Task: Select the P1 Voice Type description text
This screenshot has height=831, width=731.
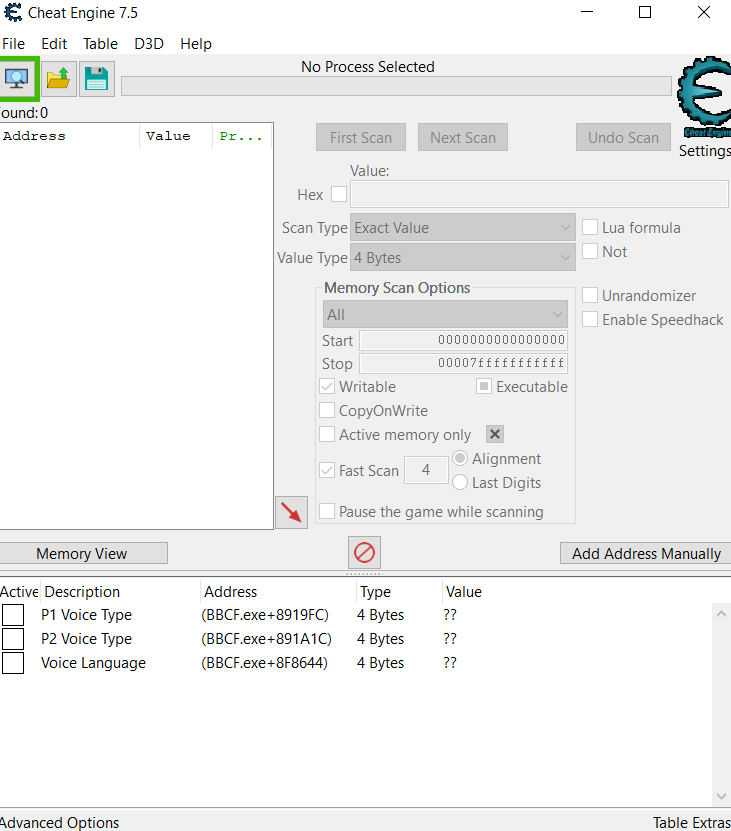Action: [x=86, y=615]
